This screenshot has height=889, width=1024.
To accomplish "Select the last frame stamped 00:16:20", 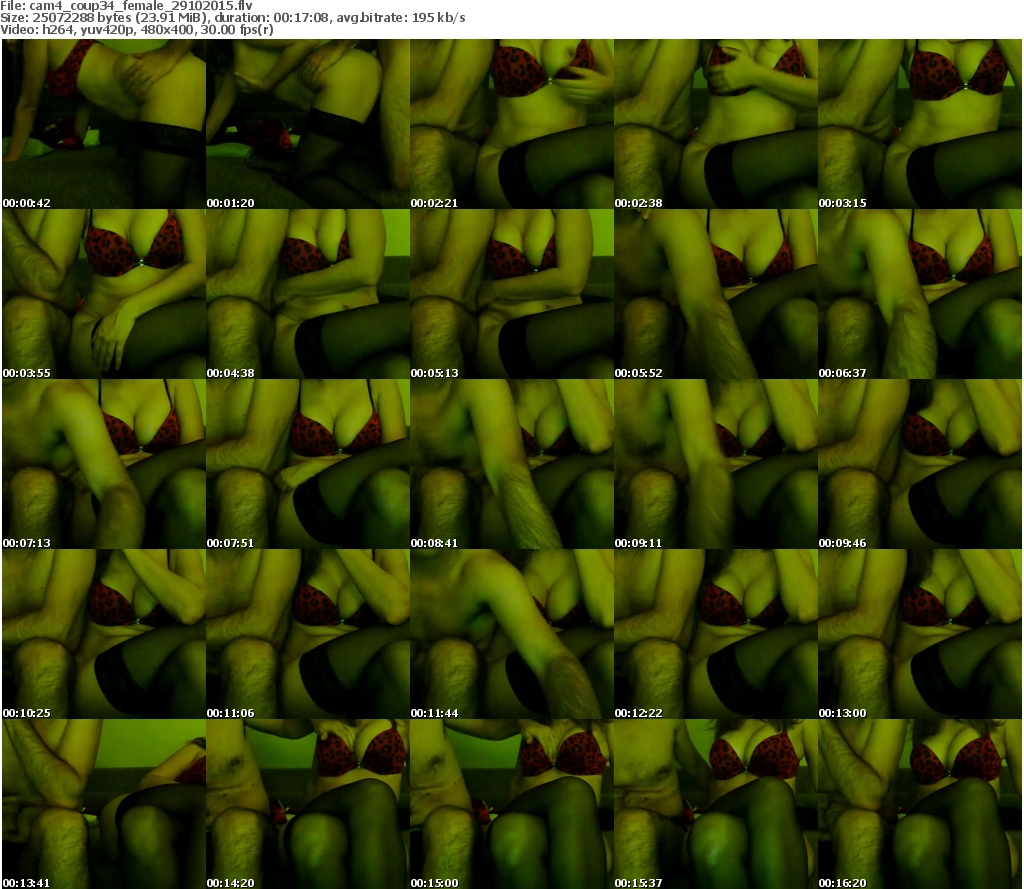I will [x=920, y=804].
